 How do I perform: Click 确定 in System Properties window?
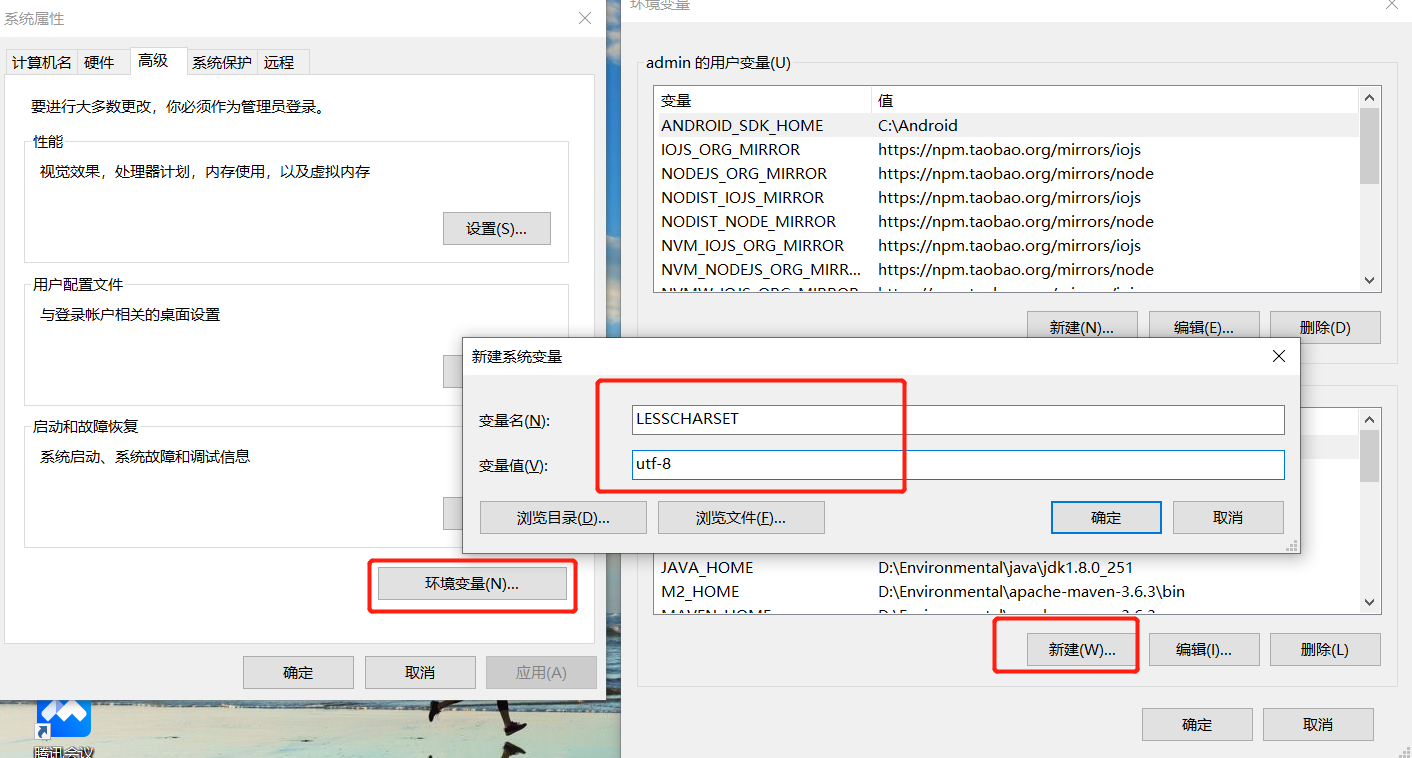pos(298,673)
